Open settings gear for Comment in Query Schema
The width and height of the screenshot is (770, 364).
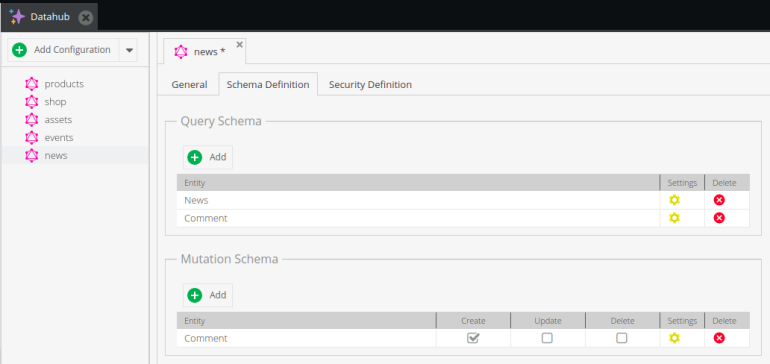coord(674,218)
